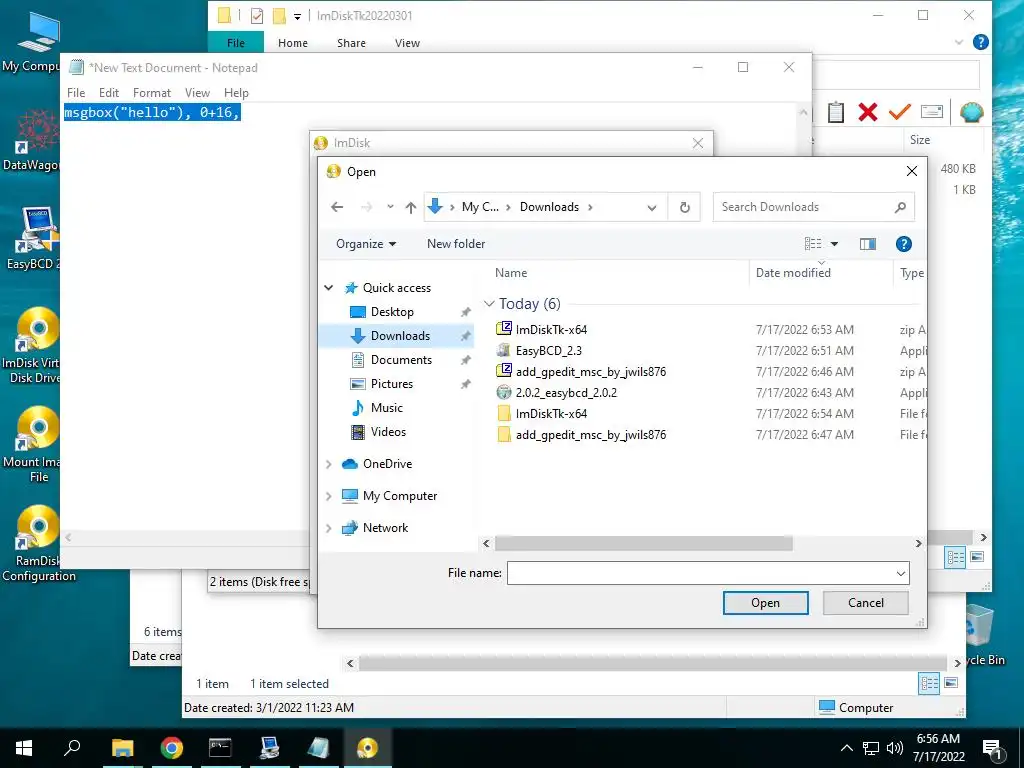This screenshot has height=768, width=1024.
Task: Click the view layout icon in Open dialog
Action: (x=813, y=244)
